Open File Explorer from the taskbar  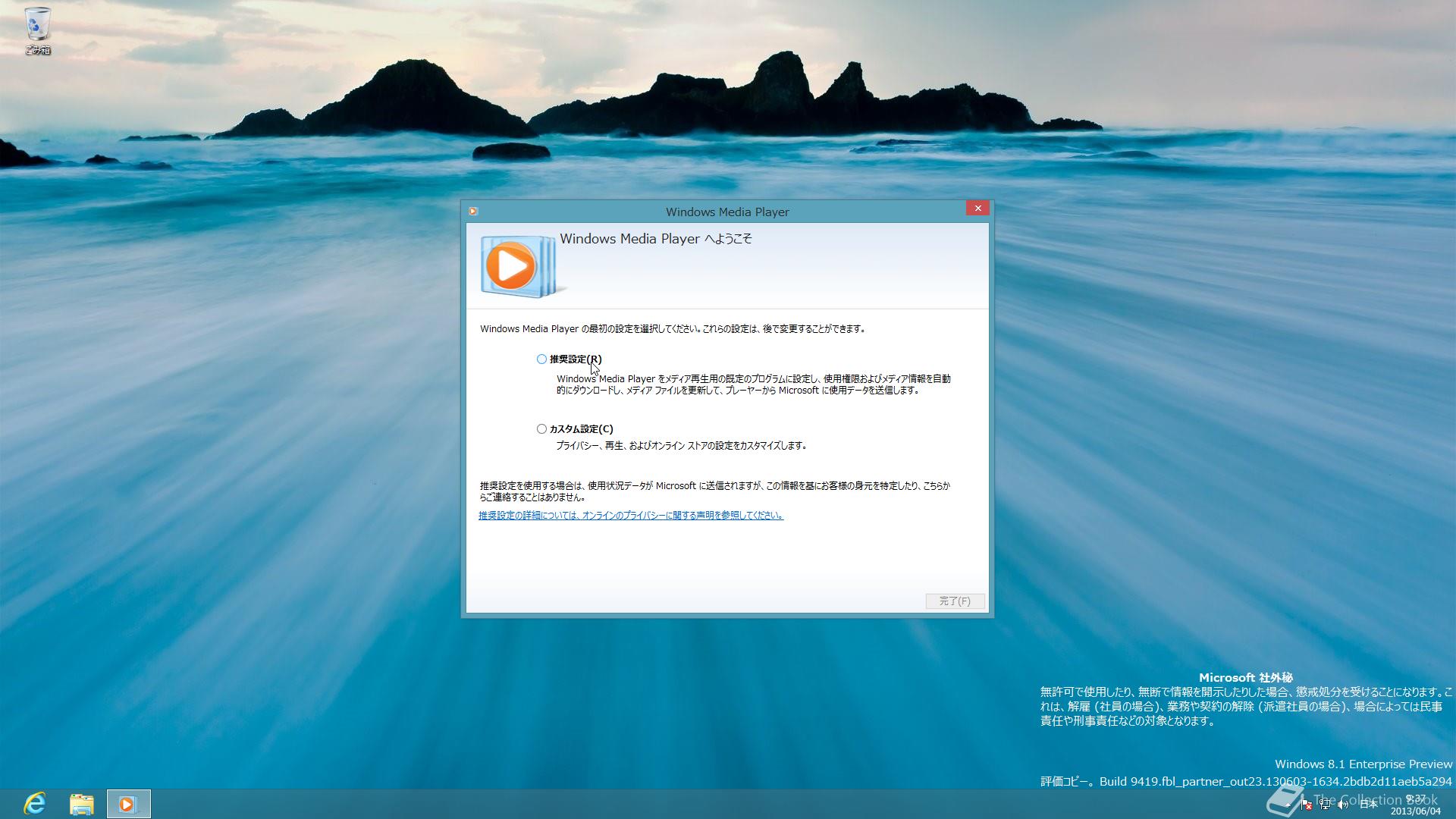[x=81, y=804]
